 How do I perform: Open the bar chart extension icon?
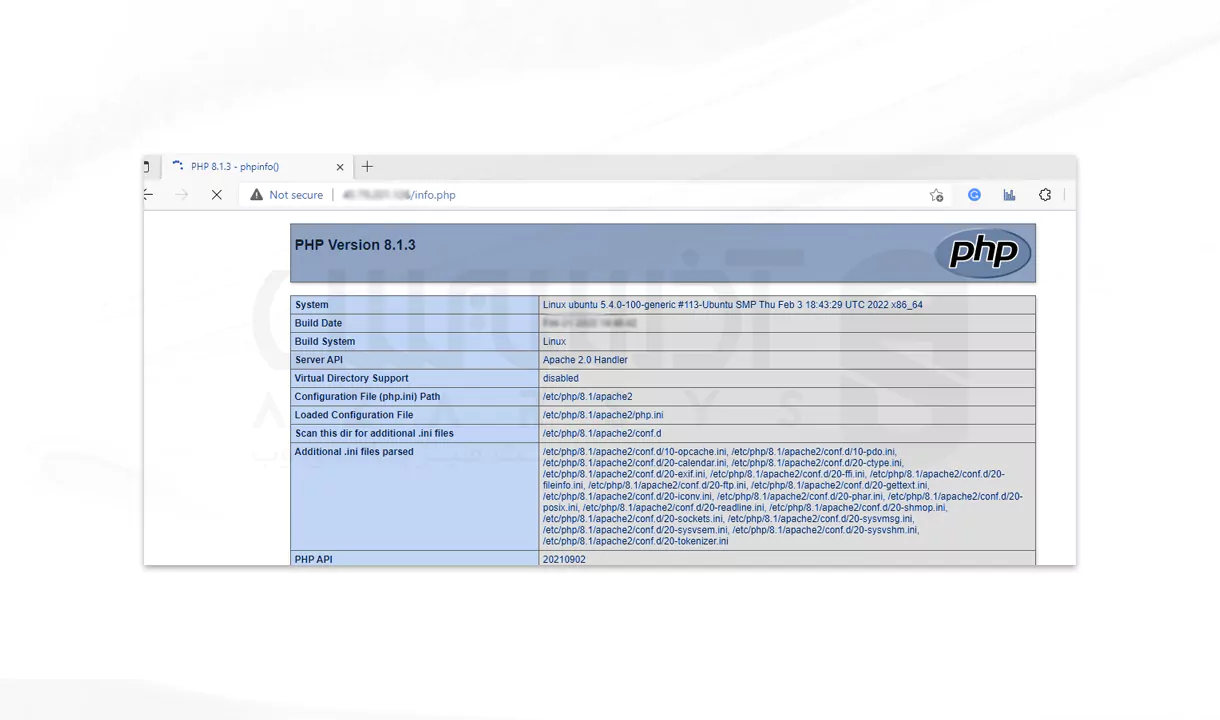click(1009, 195)
